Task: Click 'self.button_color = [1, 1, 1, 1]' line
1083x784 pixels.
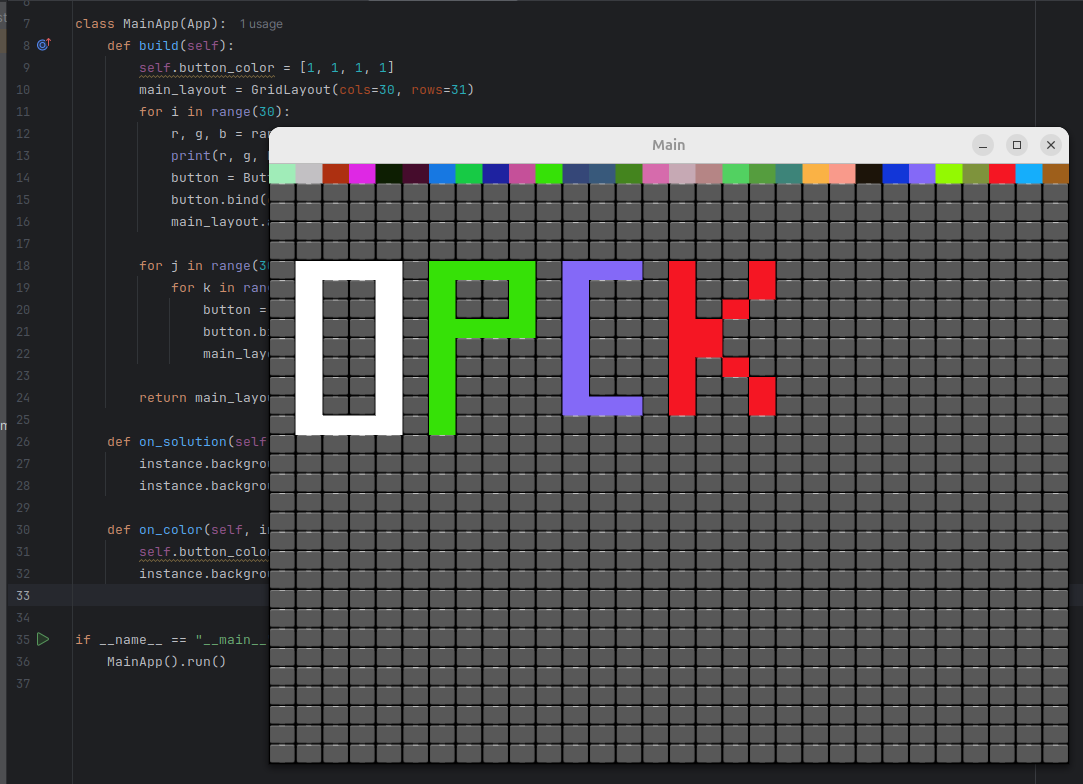Action: click(x=267, y=68)
